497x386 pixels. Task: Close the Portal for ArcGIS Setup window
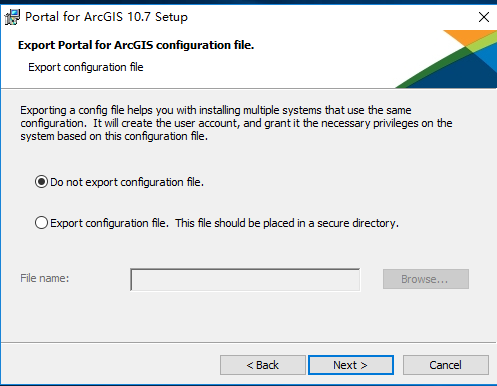coord(483,17)
